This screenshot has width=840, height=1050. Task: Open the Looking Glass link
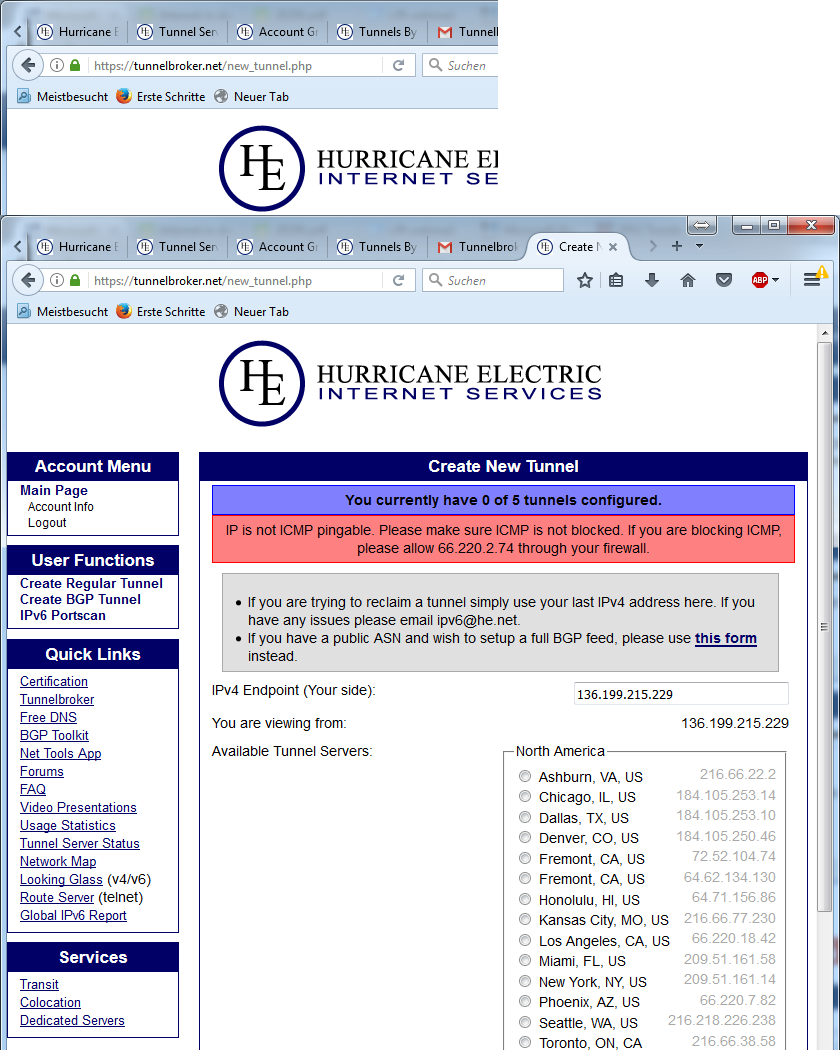coord(61,879)
